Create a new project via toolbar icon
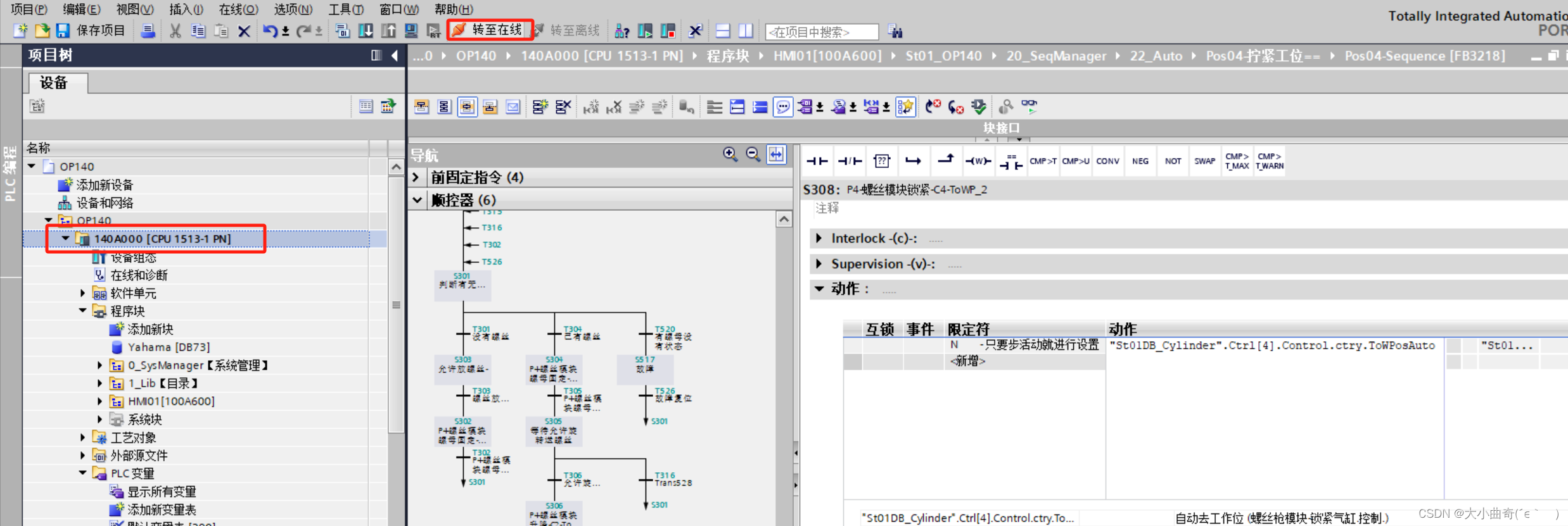The height and width of the screenshot is (526, 1568). coord(20,30)
